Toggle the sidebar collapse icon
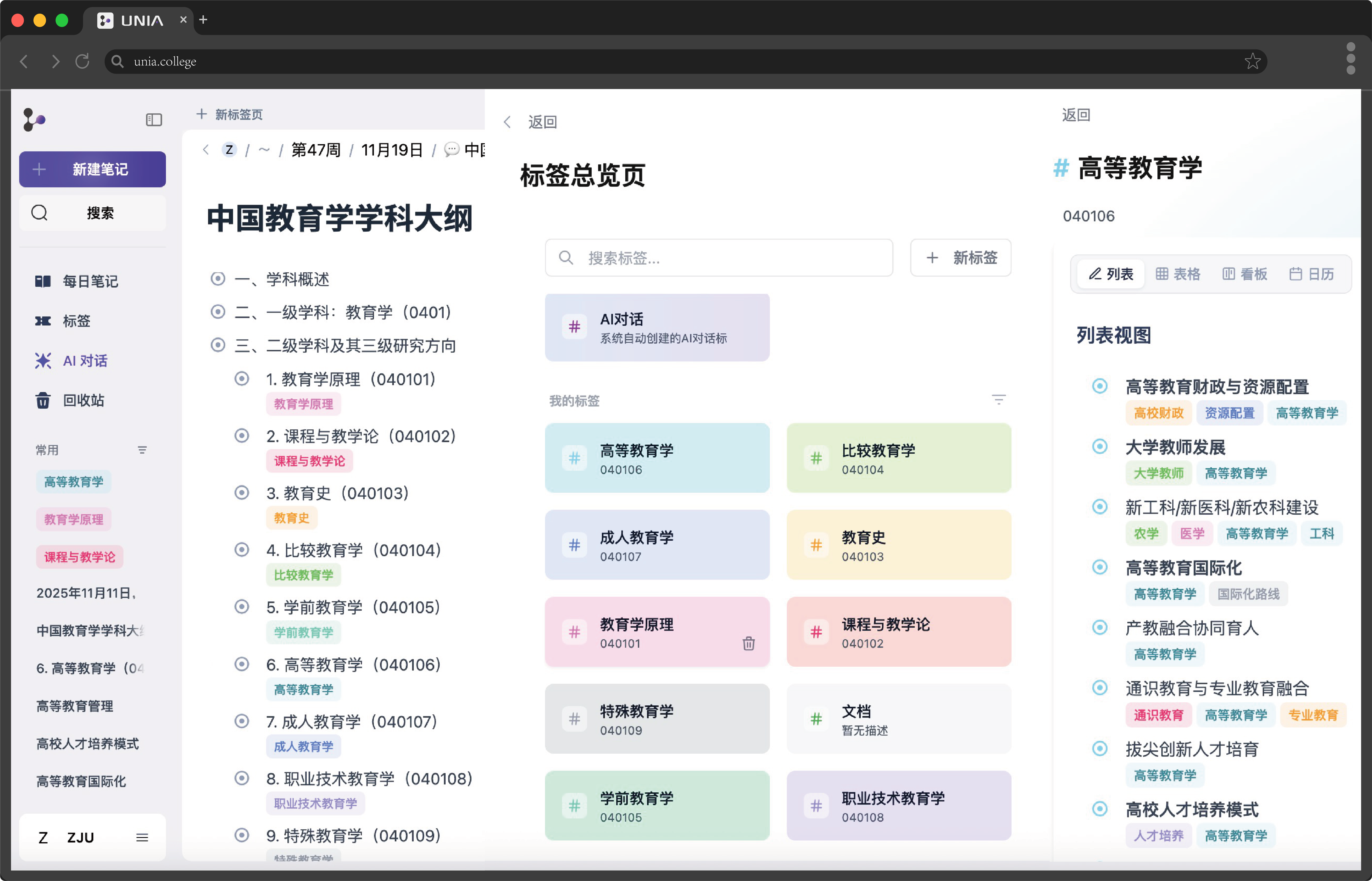The image size is (1372, 881). (x=154, y=120)
